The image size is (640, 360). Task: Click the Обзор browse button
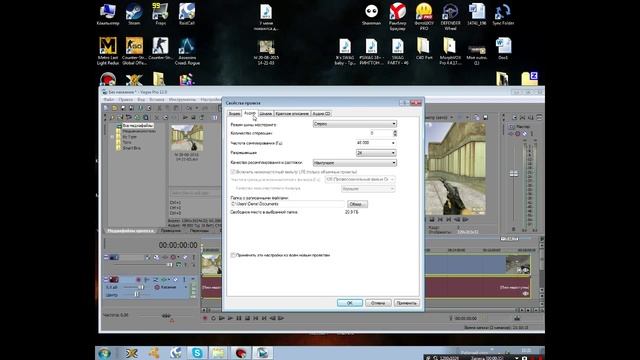coord(357,204)
